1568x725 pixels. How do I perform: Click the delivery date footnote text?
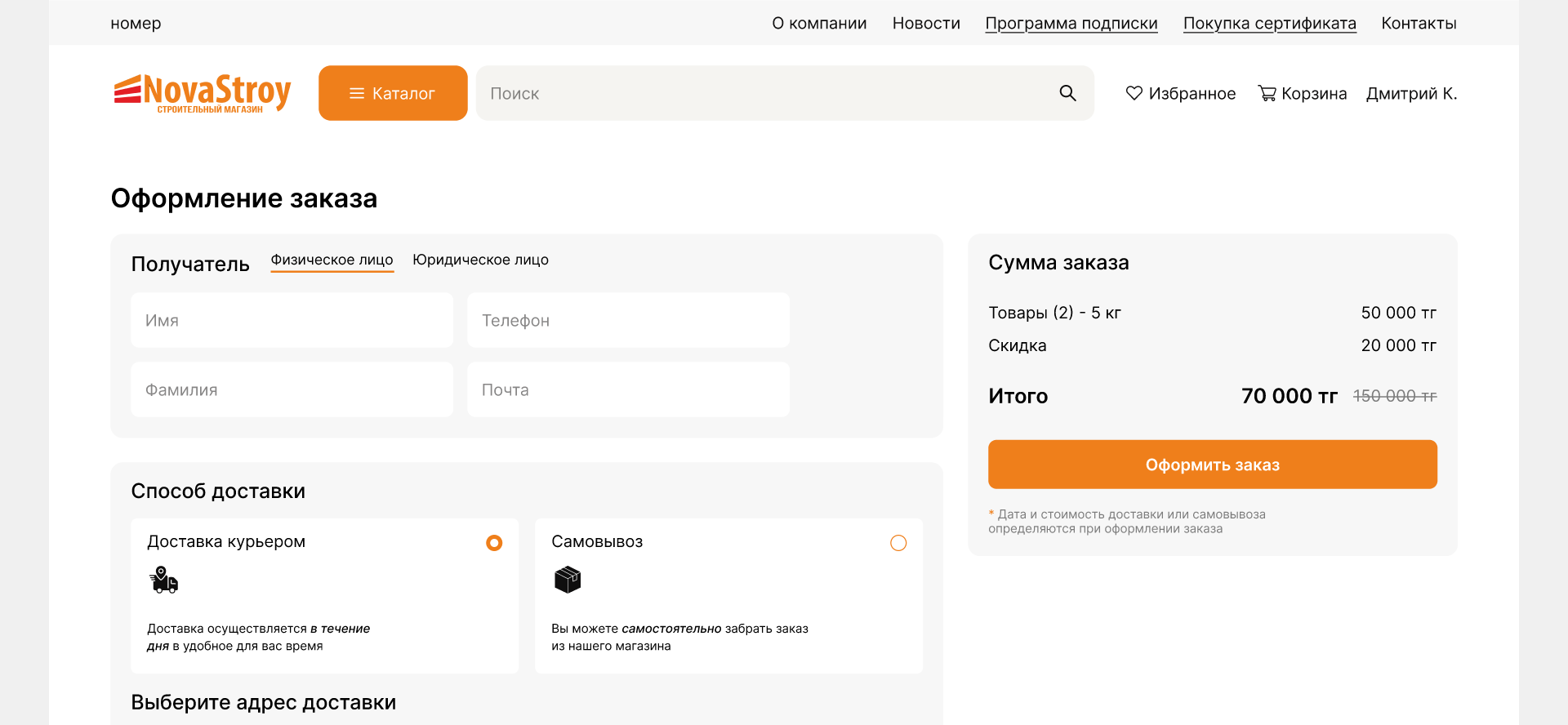pos(1127,521)
